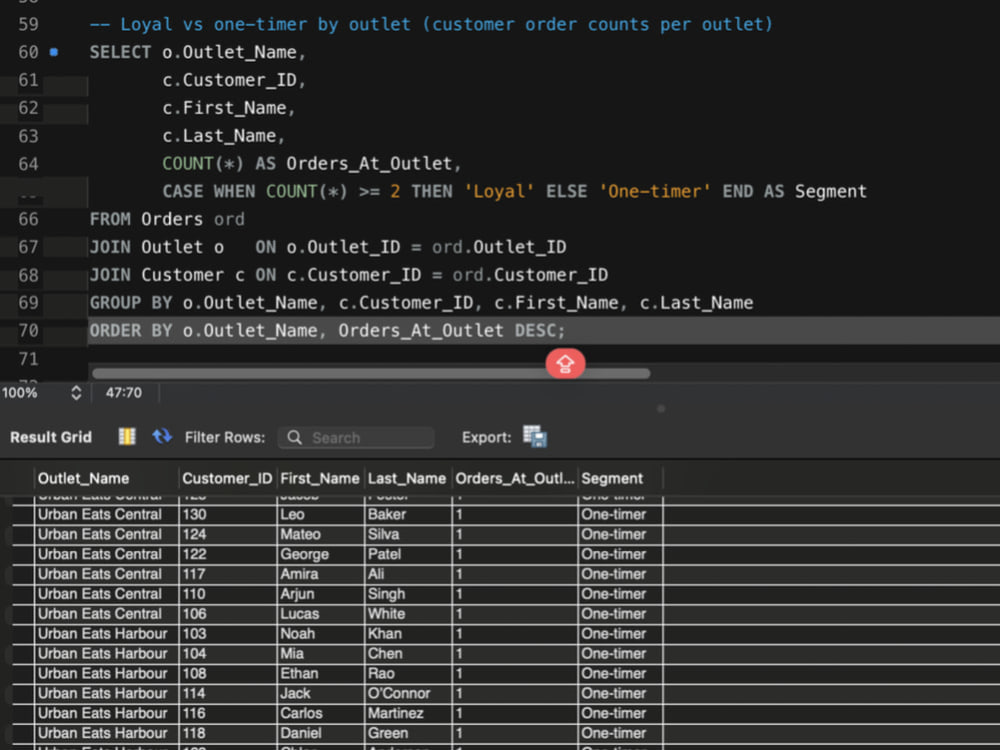Click the comment text on line 59
Screen dimensions: 1000x750
[431, 24]
